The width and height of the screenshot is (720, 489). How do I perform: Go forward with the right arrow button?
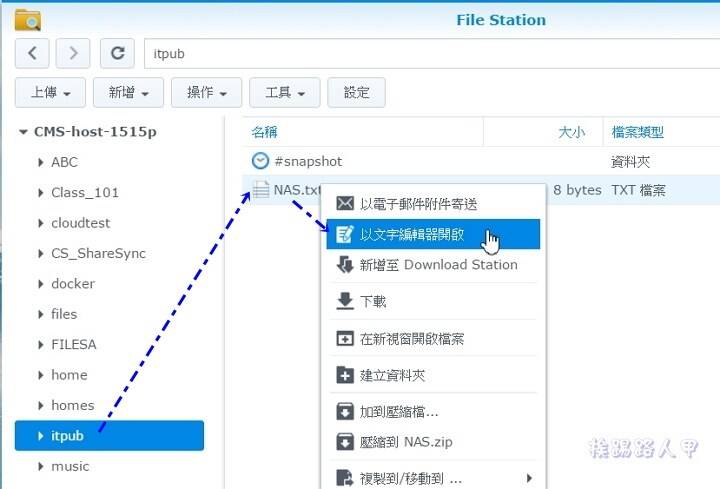tap(73, 53)
